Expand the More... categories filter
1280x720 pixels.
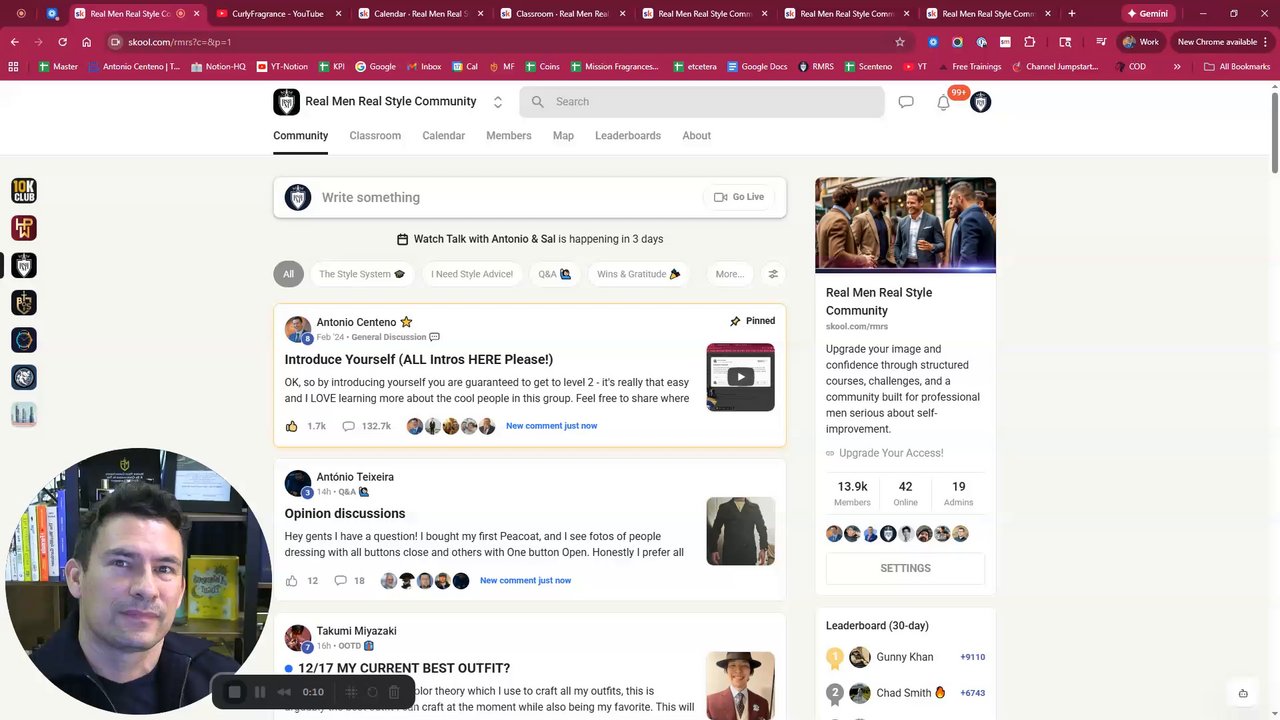coord(730,274)
